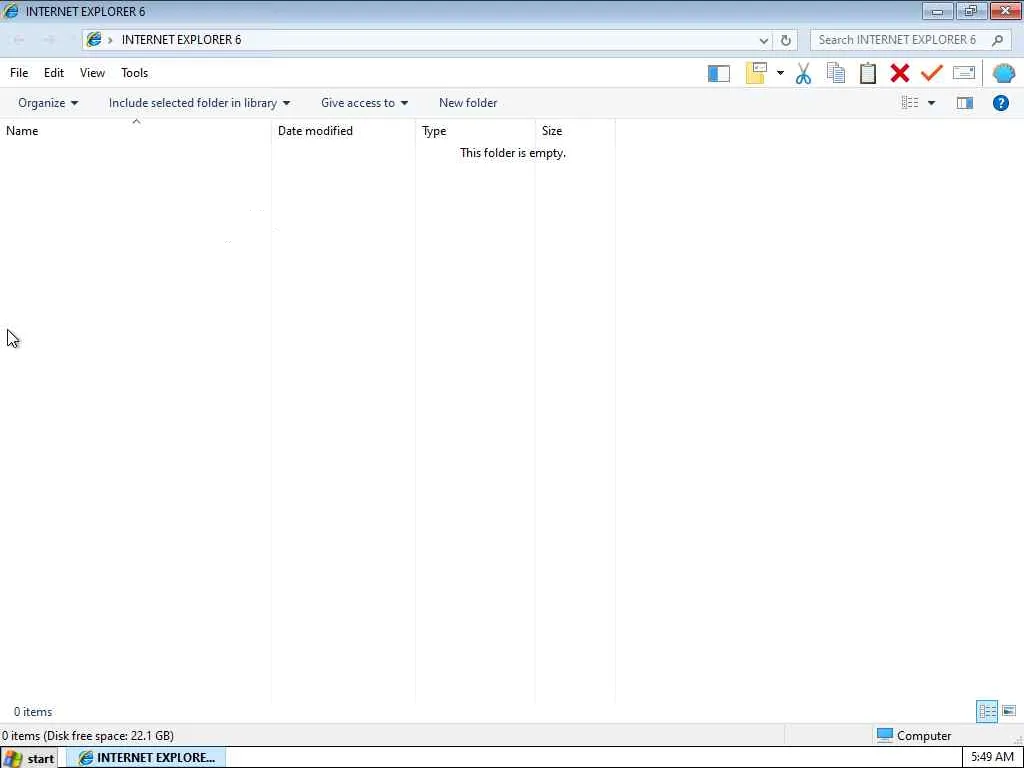Select the INTERNET EXPLORE... taskbar button

click(x=146, y=758)
